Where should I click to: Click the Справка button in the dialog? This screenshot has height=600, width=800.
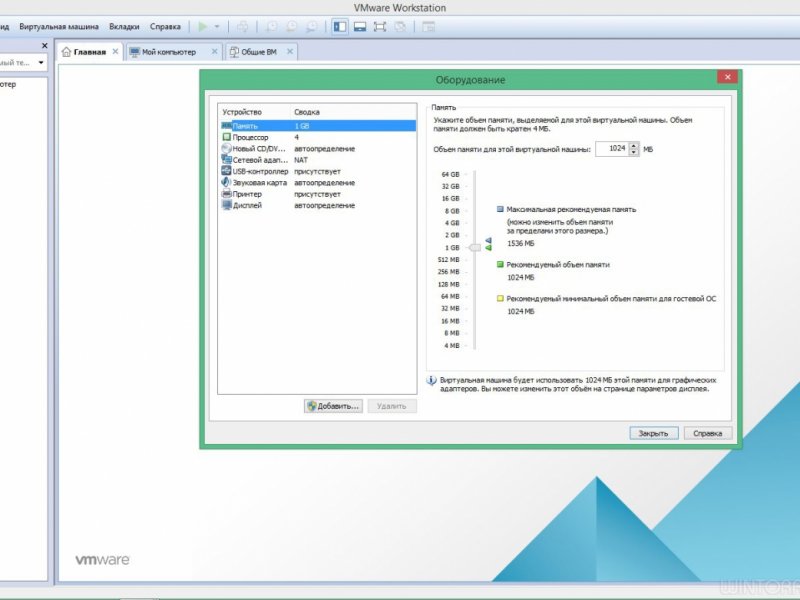click(x=708, y=433)
